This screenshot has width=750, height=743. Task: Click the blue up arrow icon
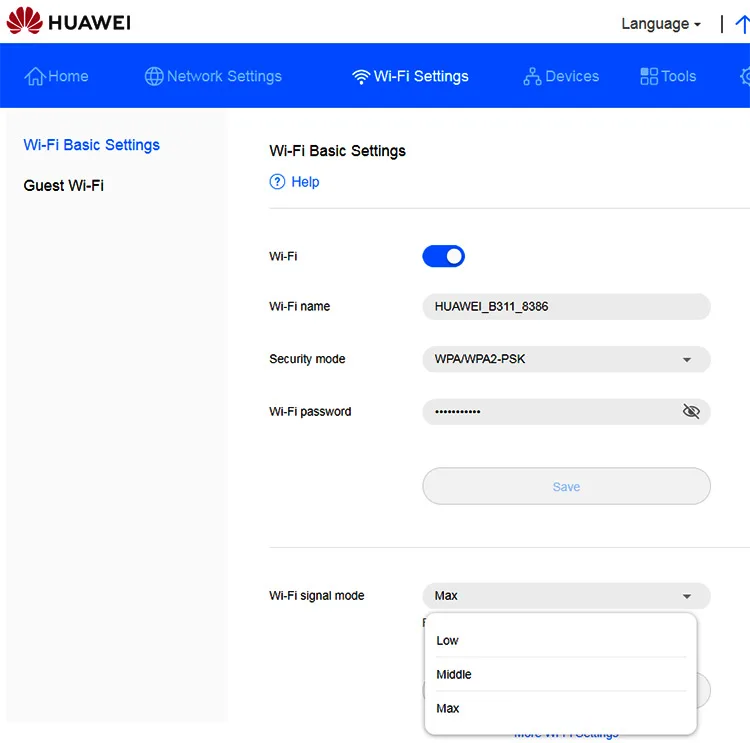(741, 23)
